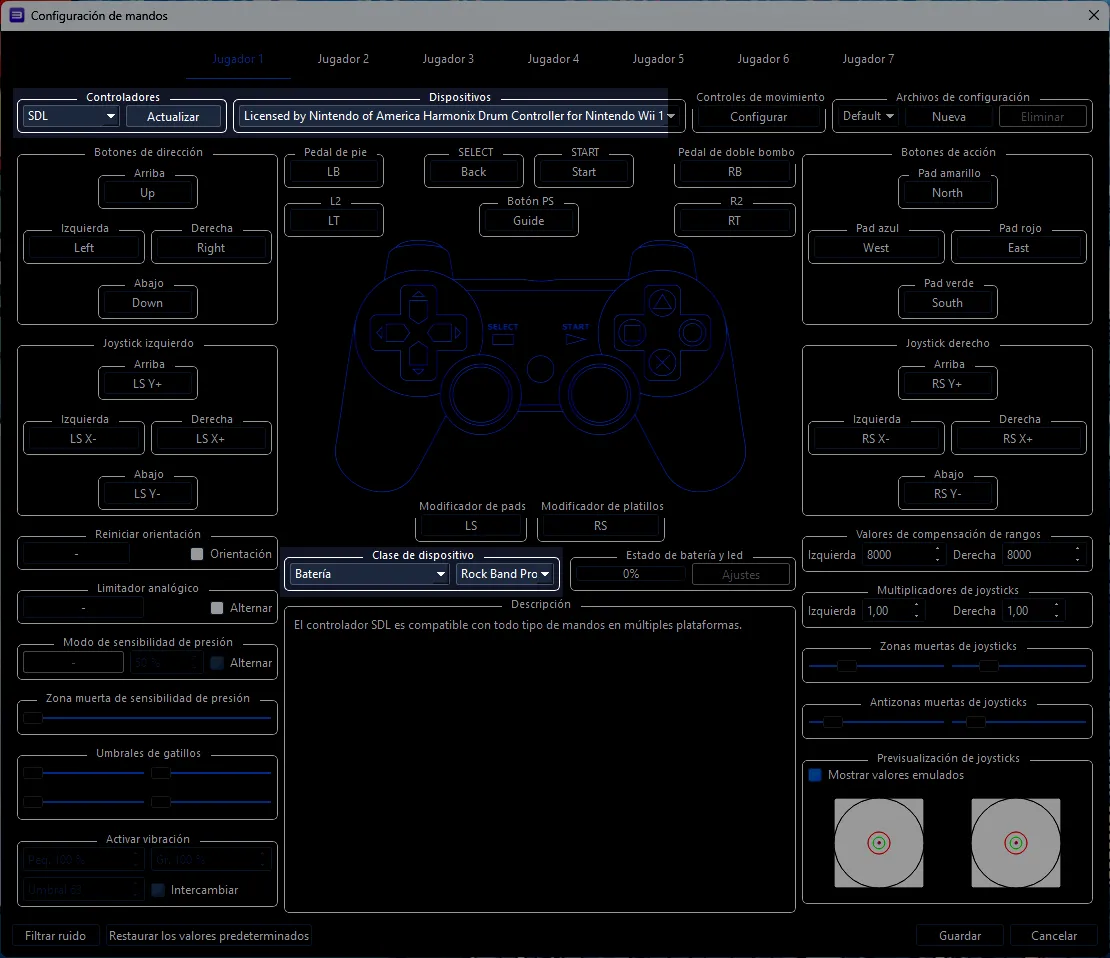This screenshot has height=958, width=1110.
Task: Click Configurar for motion controls
Action: (758, 117)
